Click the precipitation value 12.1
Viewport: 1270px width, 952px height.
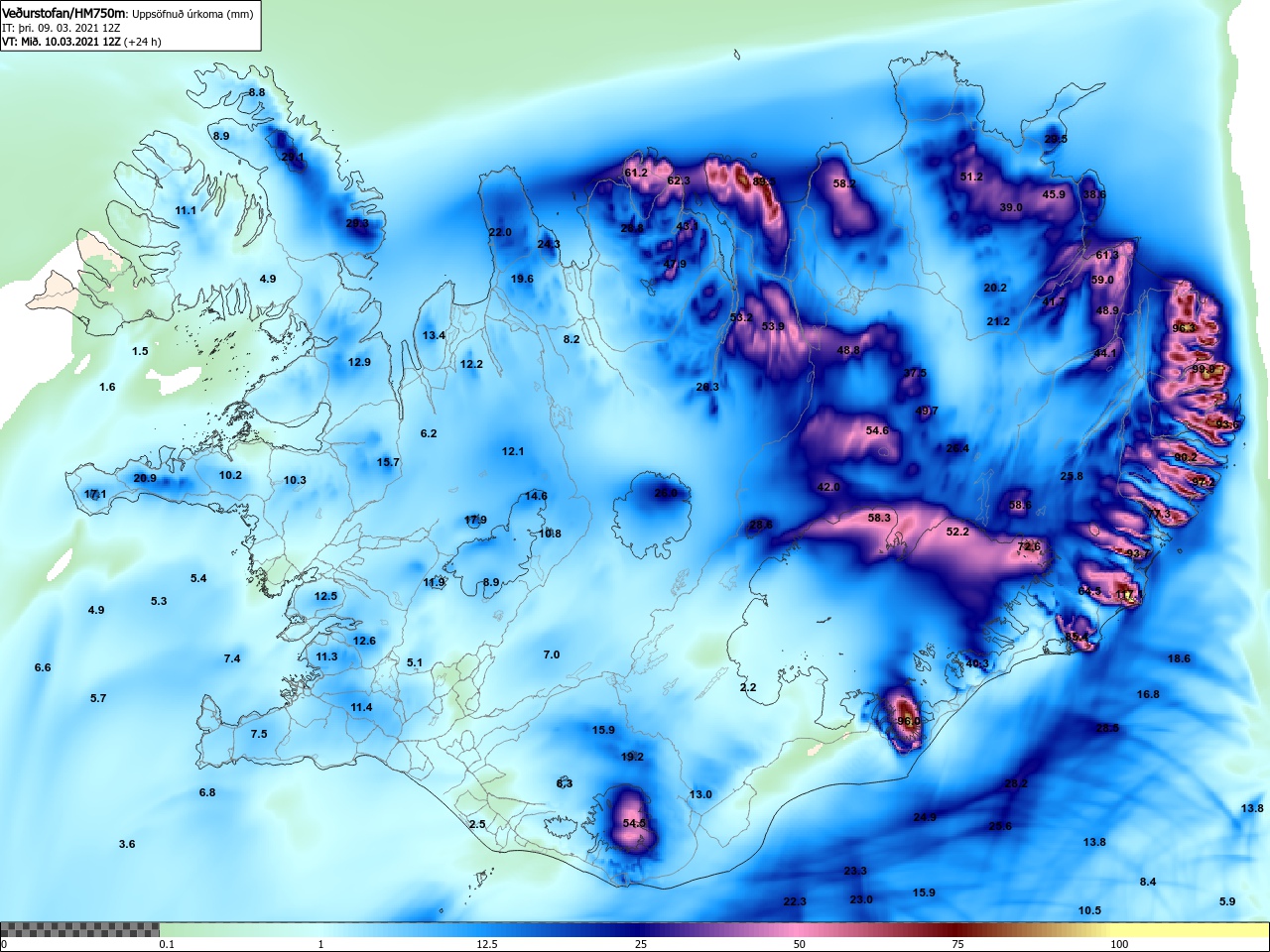[x=513, y=451]
